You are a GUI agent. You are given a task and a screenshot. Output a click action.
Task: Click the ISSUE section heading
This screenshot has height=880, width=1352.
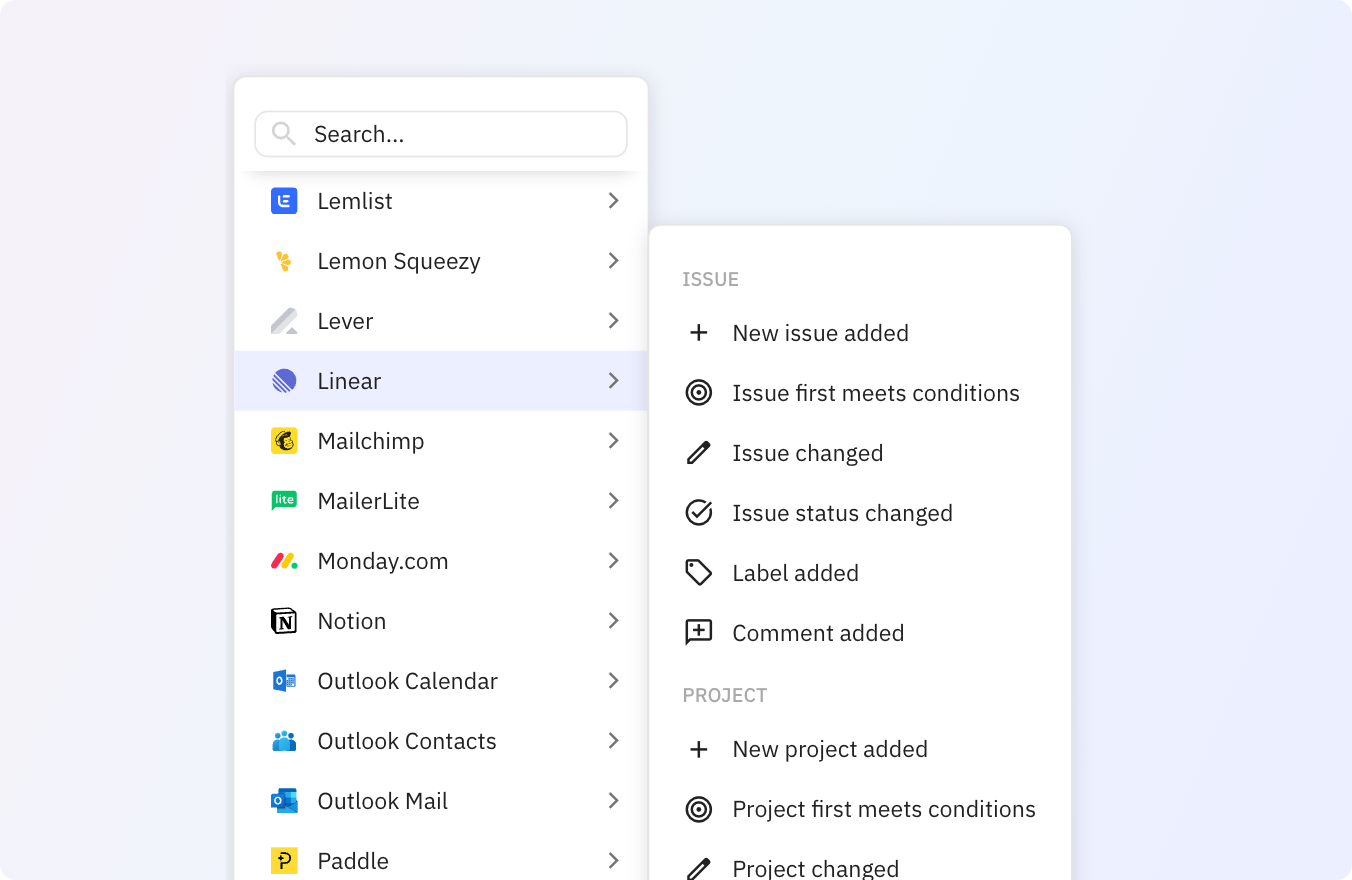tap(711, 279)
